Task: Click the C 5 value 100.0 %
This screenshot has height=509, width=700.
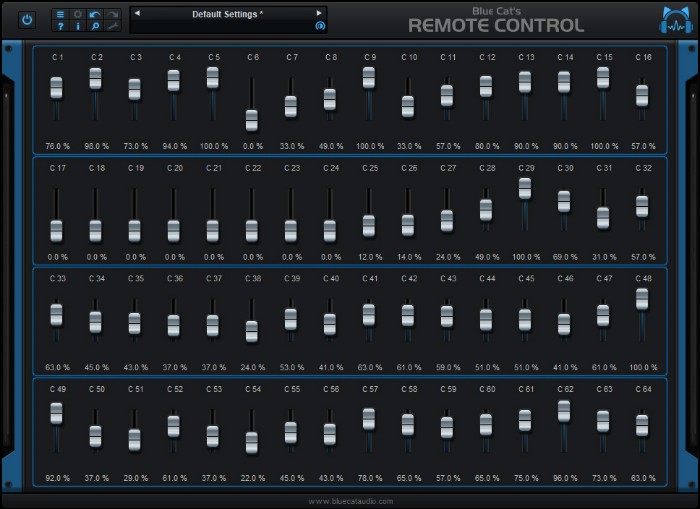Action: click(214, 146)
